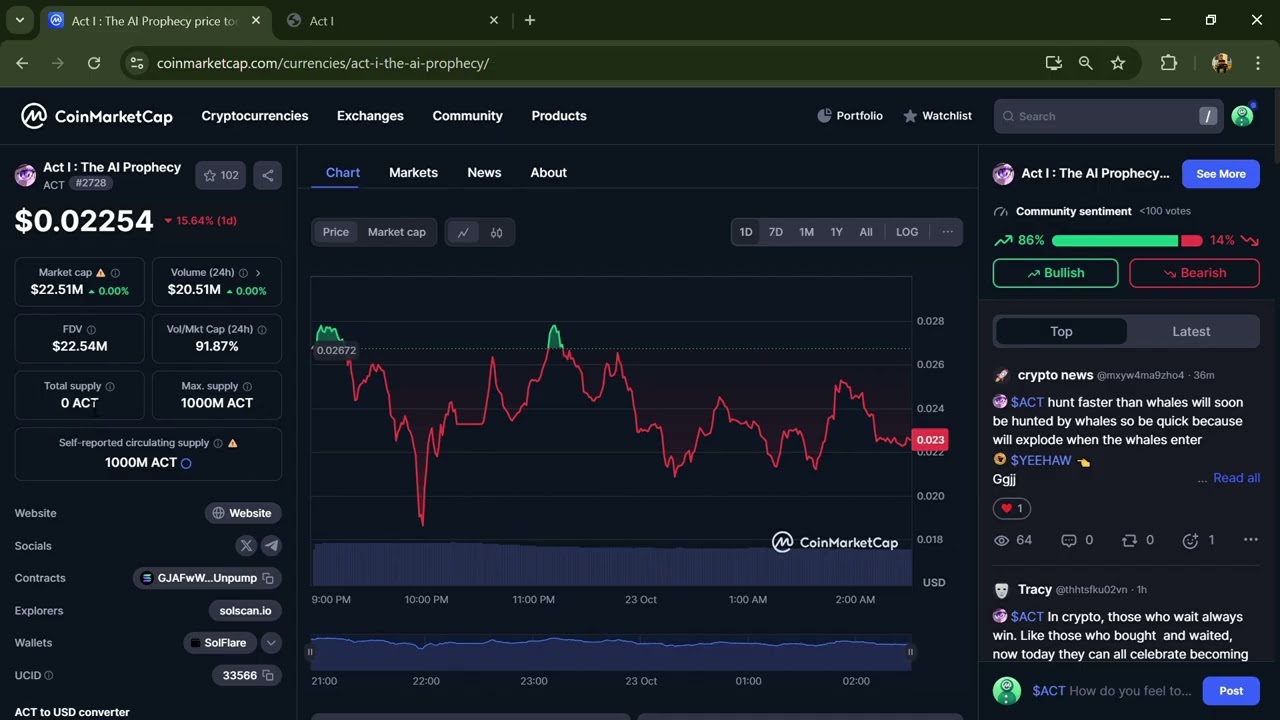The height and width of the screenshot is (720, 1280).
Task: Switch community feed to Latest
Action: tap(1191, 331)
